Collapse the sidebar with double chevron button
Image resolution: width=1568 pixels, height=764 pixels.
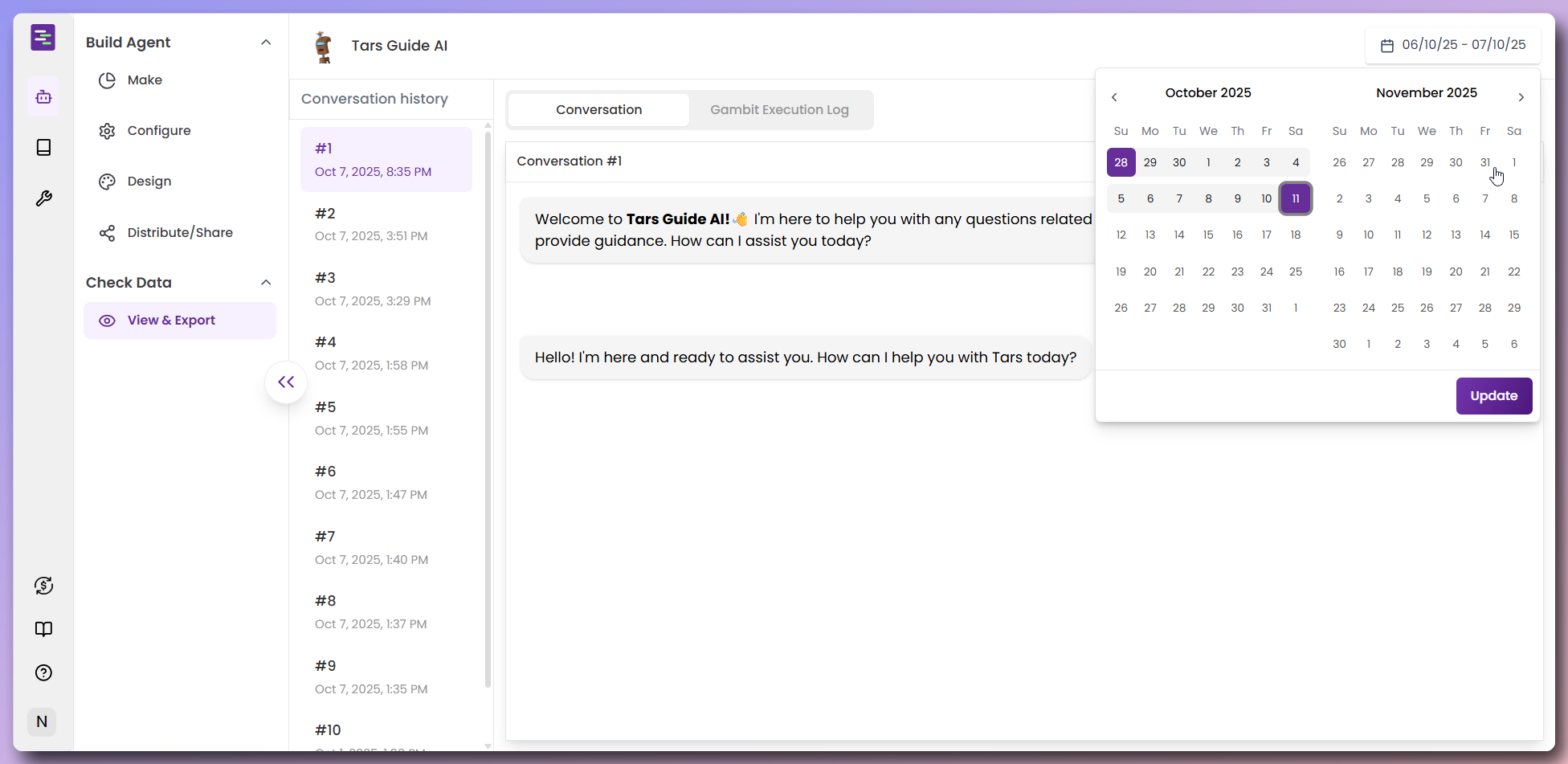point(286,382)
